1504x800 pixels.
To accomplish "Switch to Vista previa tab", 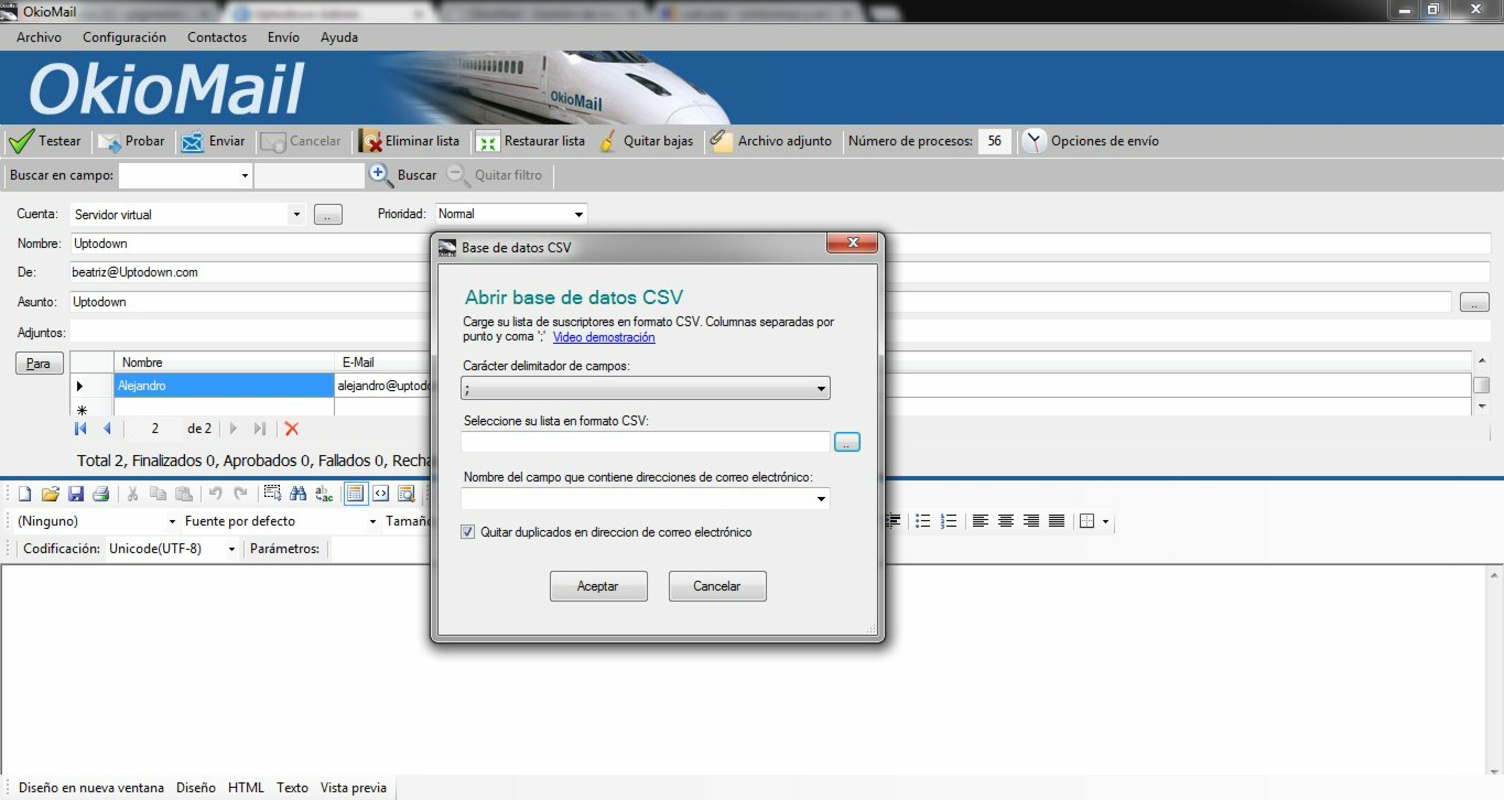I will tap(353, 788).
